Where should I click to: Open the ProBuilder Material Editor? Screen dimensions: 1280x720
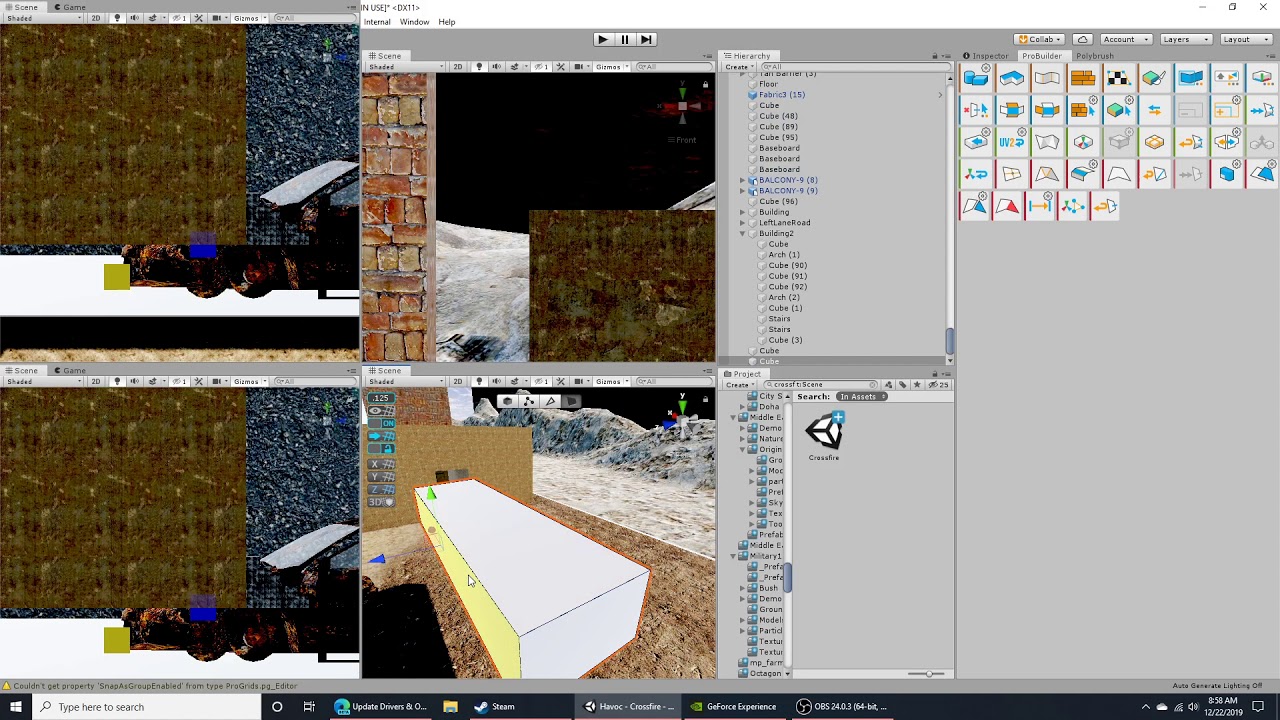(x=1083, y=77)
